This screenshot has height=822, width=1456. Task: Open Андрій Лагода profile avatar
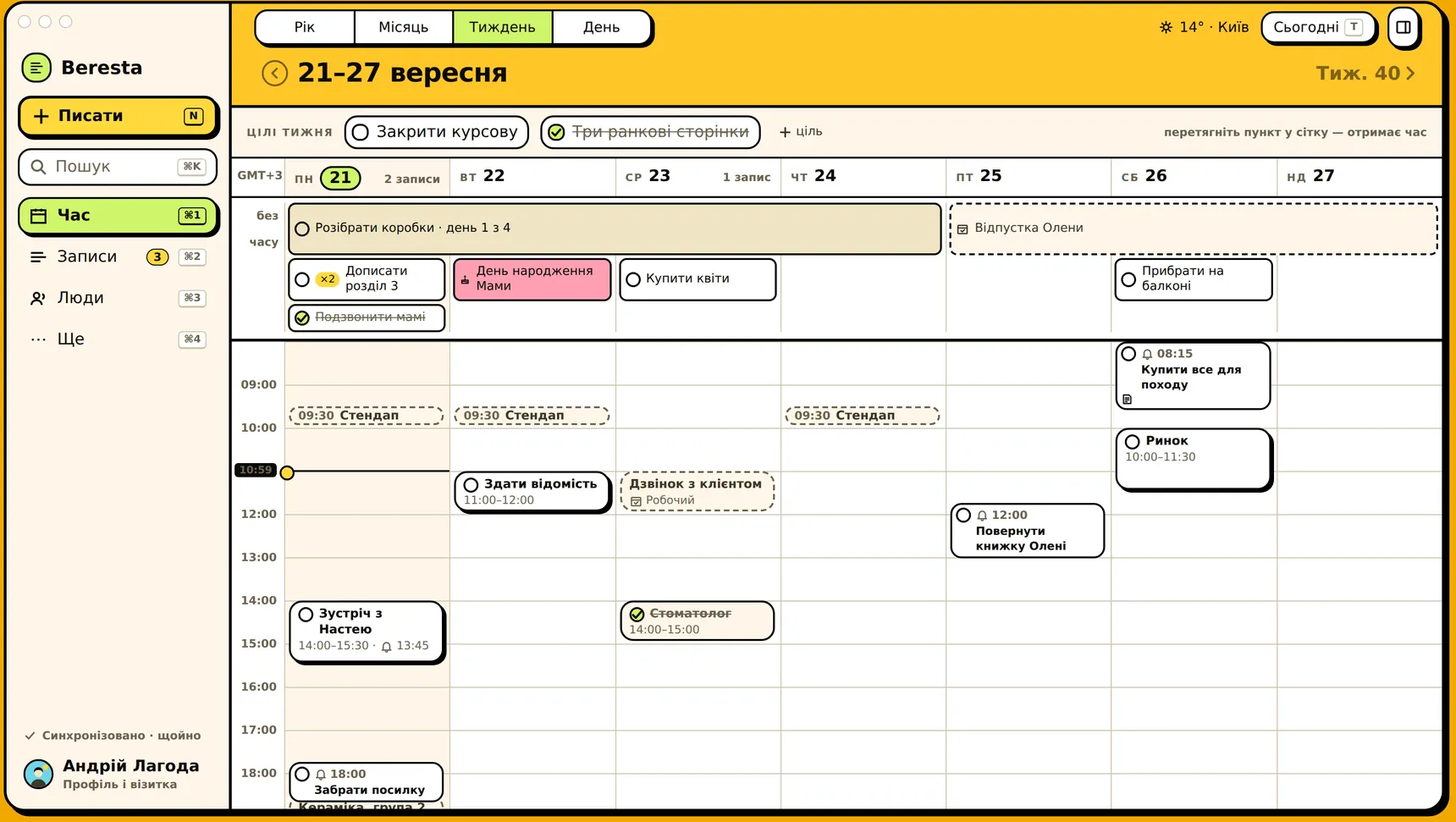[38, 774]
